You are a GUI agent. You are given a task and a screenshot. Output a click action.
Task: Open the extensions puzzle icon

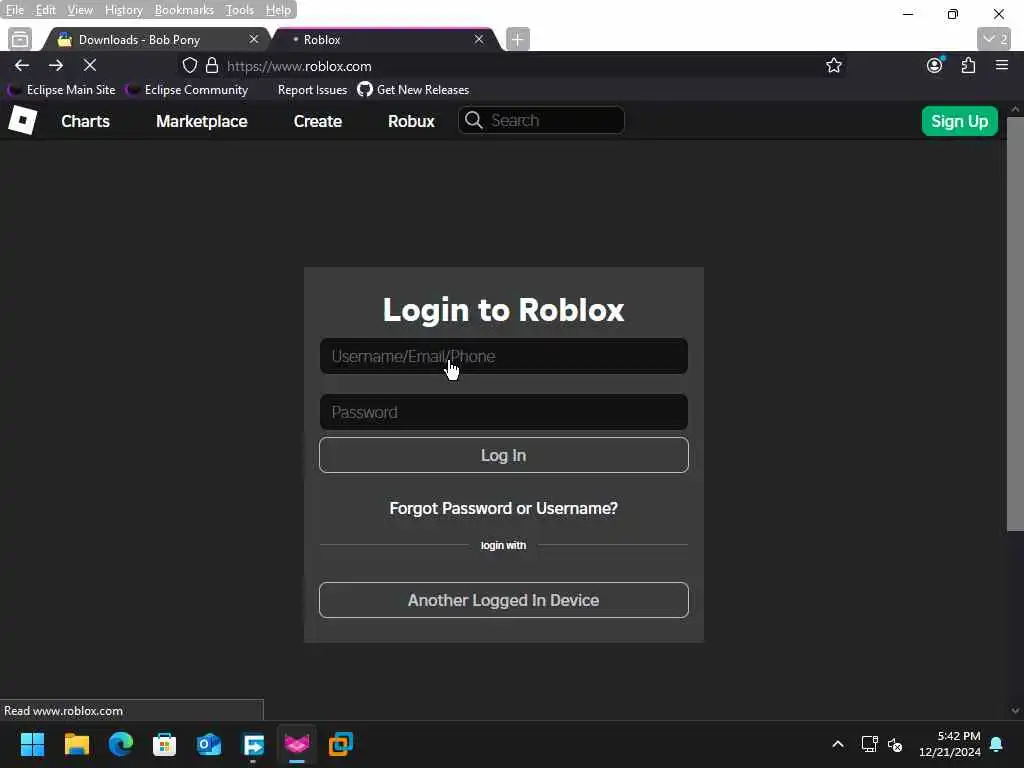coord(968,65)
